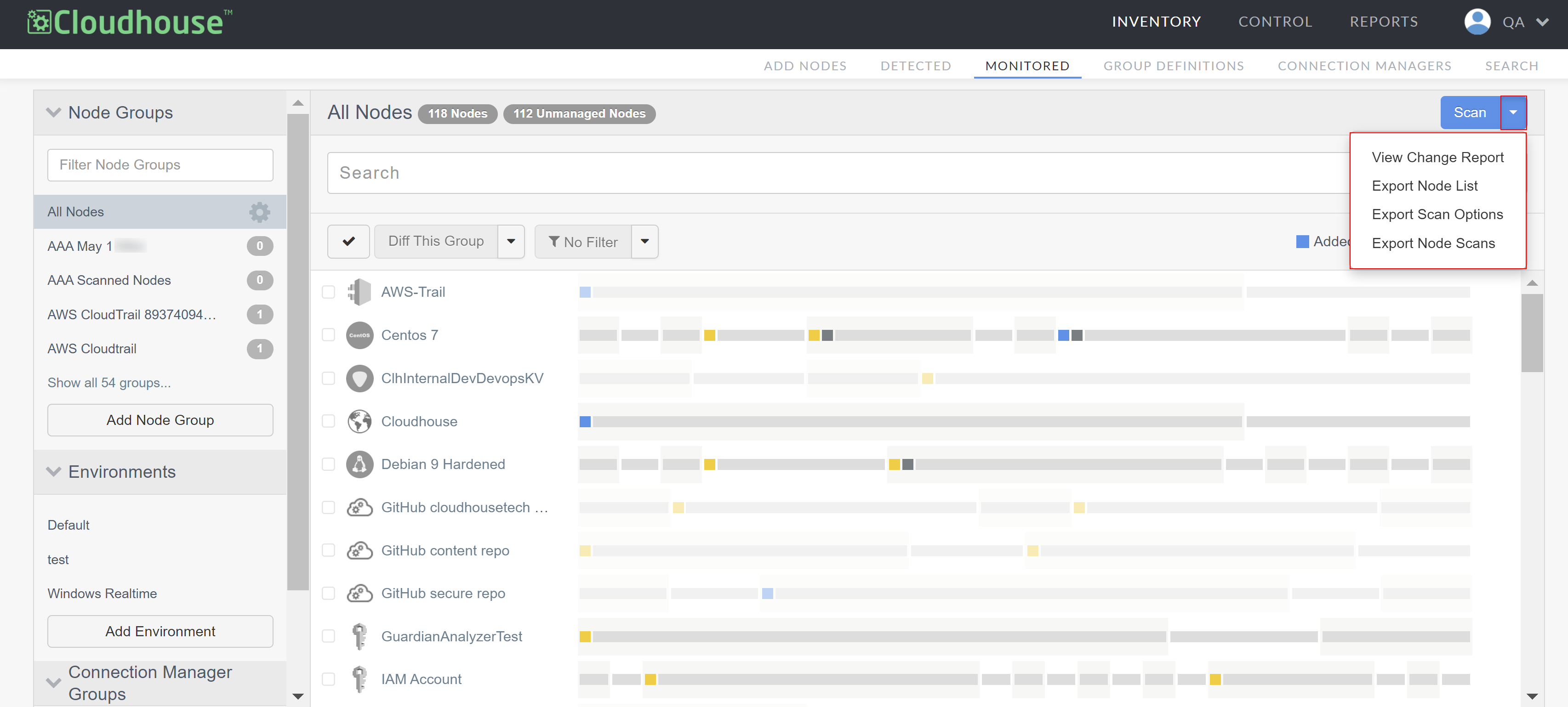
Task: Tick the GitHub secure repo checkbox
Action: 328,593
